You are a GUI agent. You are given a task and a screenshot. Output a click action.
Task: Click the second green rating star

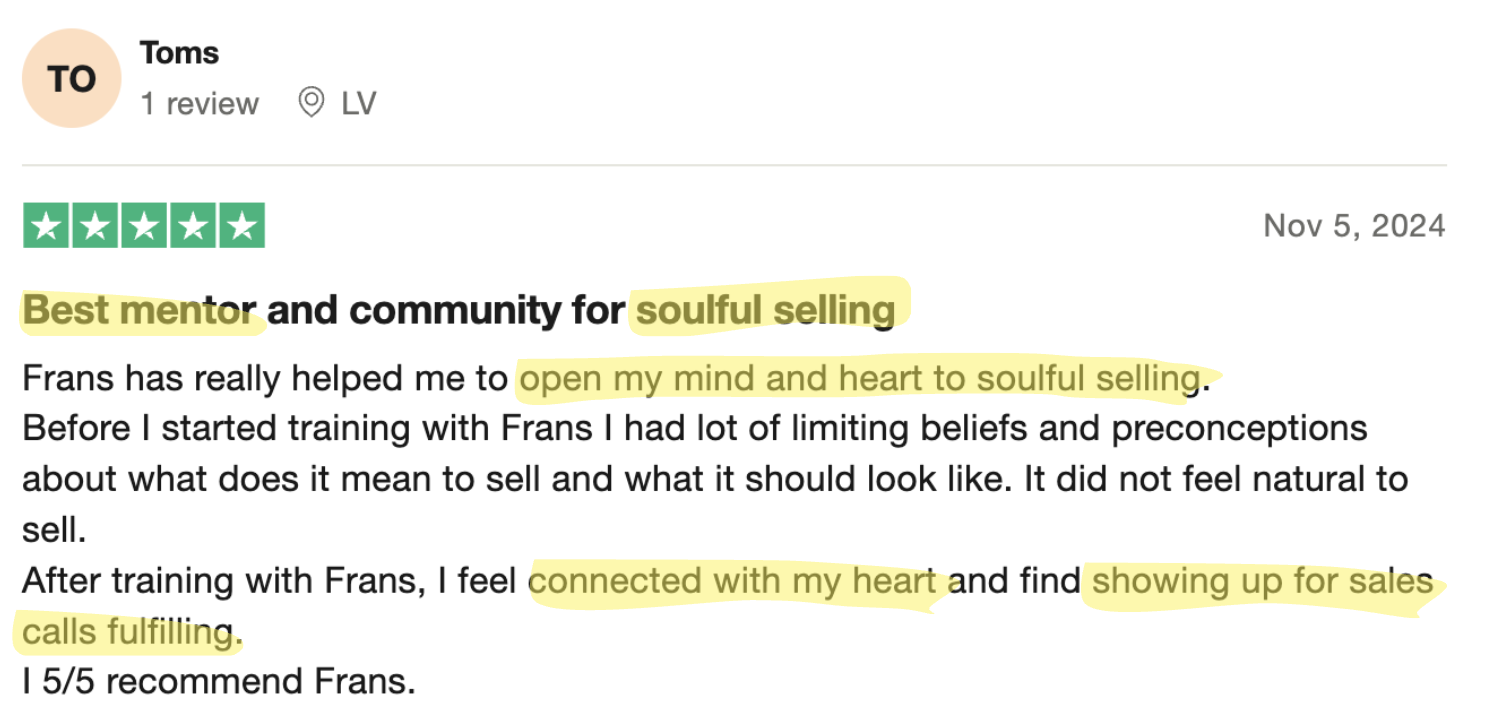pos(95,225)
